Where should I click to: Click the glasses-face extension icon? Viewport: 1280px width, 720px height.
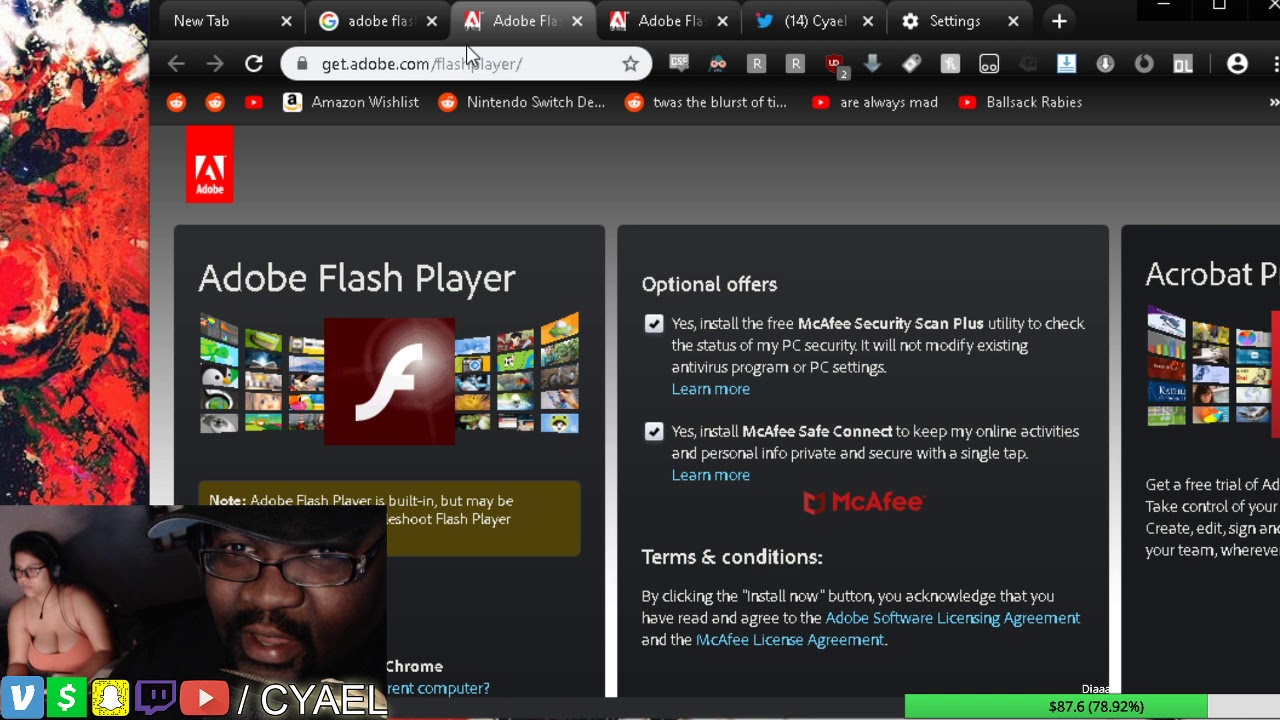click(x=718, y=64)
